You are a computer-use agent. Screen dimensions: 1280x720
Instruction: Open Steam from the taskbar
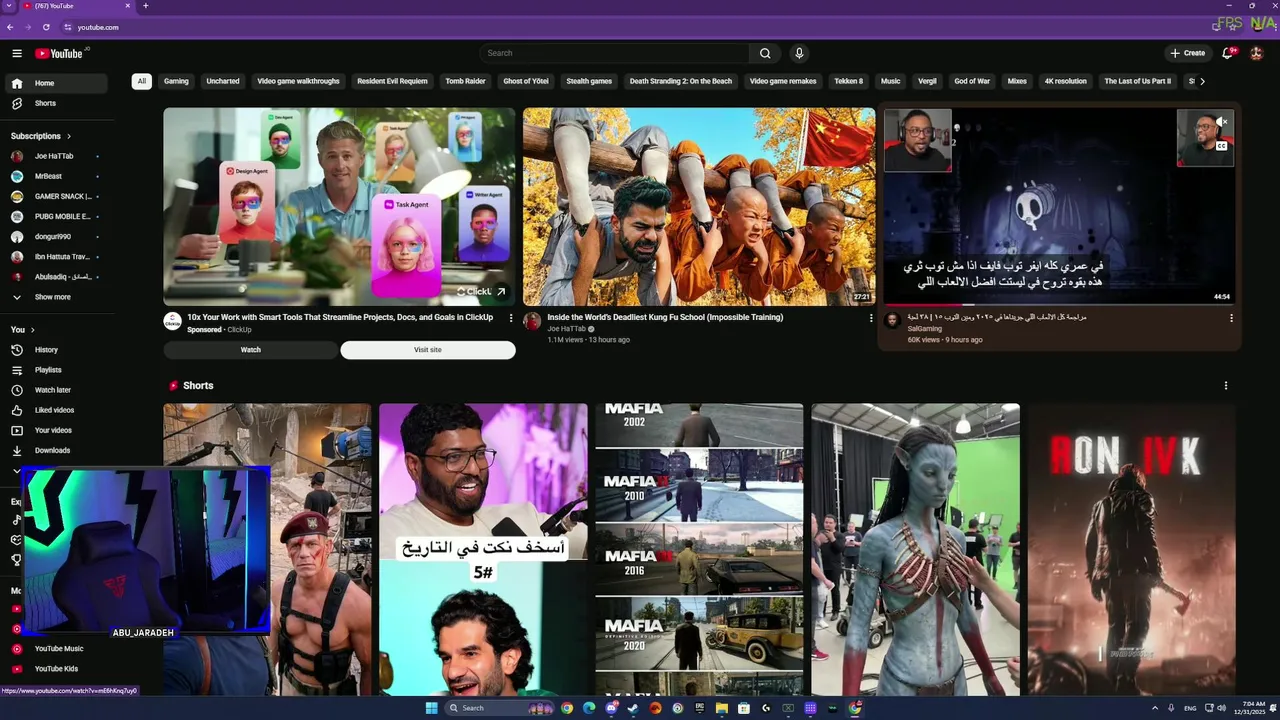(633, 708)
